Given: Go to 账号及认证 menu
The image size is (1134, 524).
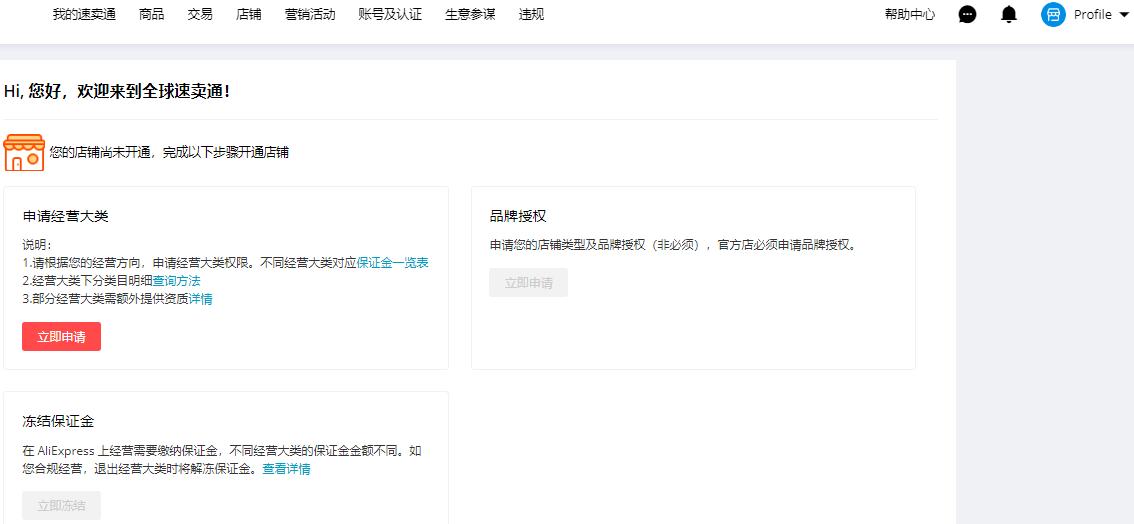Looking at the screenshot, I should [x=390, y=14].
